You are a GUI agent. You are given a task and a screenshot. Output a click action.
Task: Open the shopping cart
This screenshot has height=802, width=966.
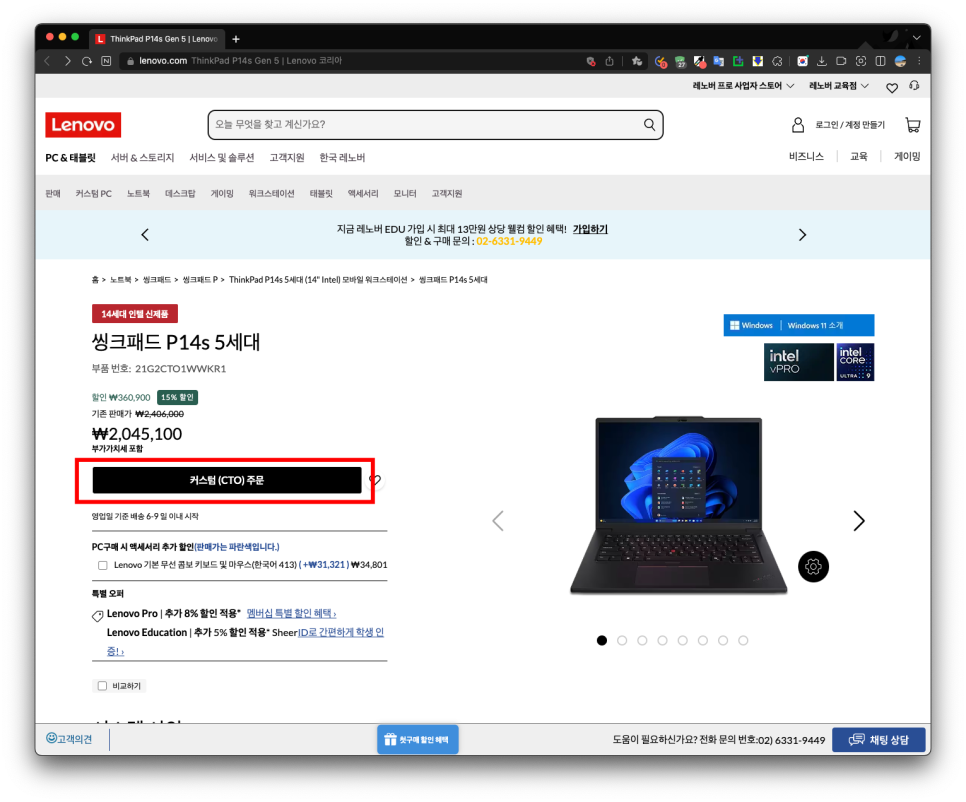click(912, 125)
